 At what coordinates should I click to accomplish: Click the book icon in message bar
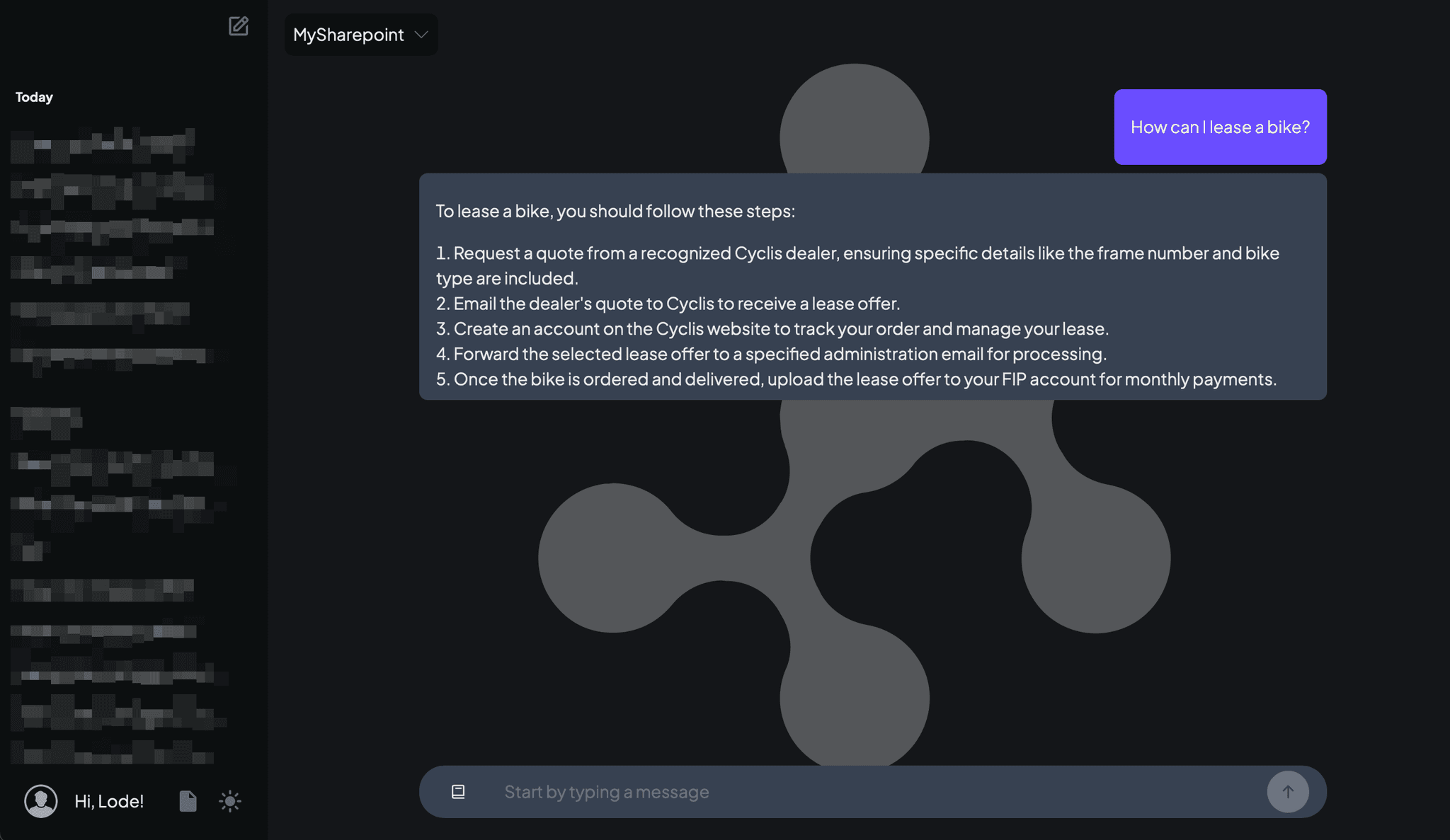[x=458, y=791]
